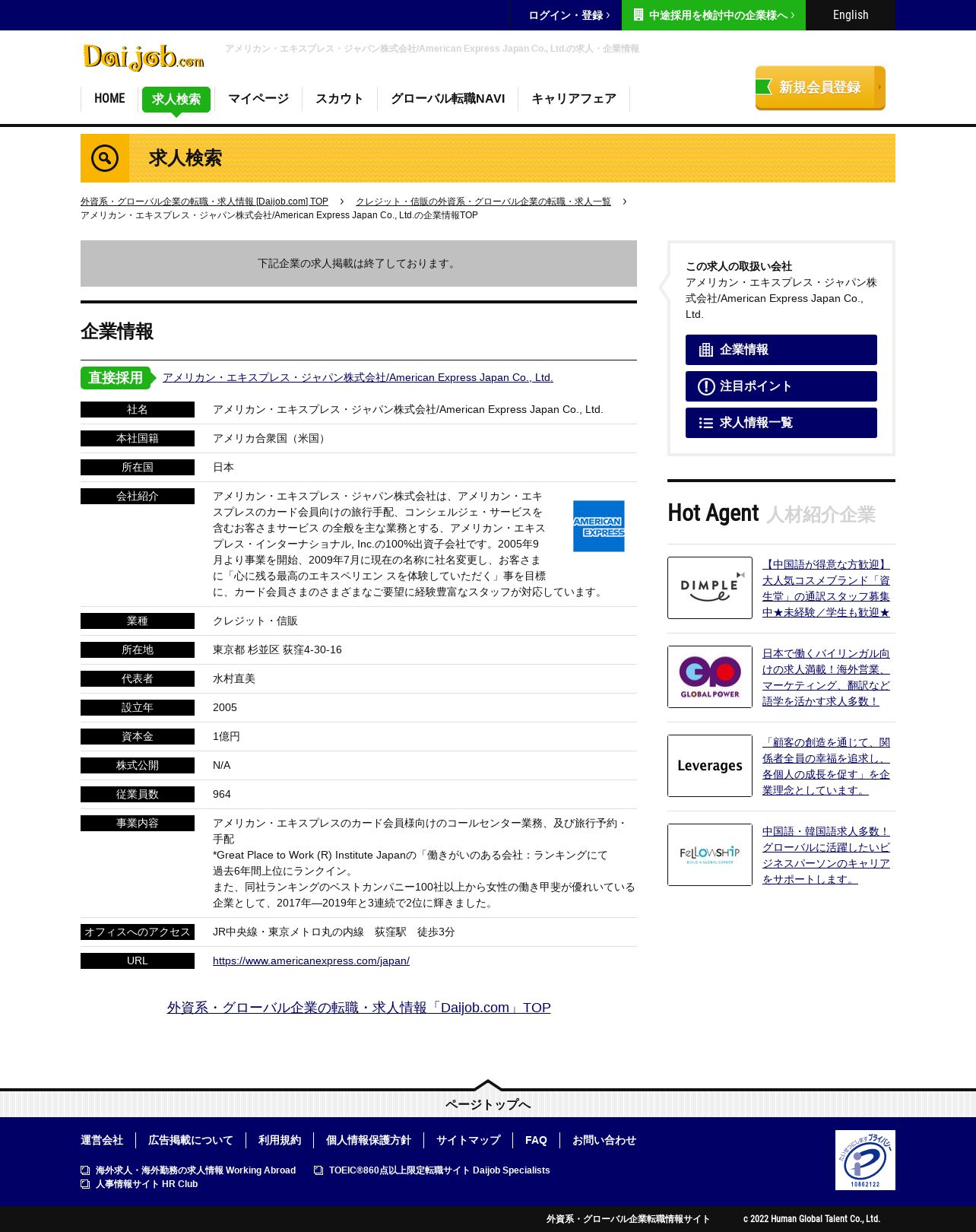
Task: Switch the site language to English
Action: click(x=851, y=15)
